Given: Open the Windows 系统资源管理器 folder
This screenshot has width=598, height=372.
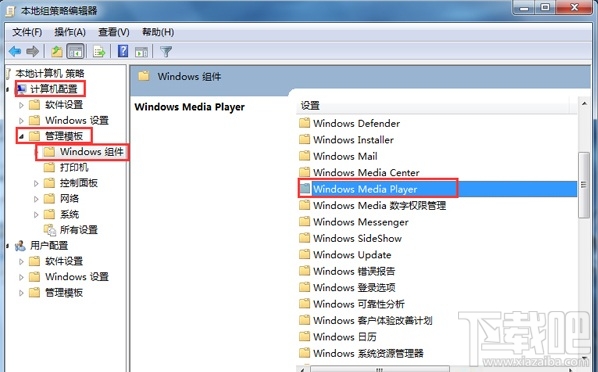Looking at the screenshot, I should [x=368, y=353].
